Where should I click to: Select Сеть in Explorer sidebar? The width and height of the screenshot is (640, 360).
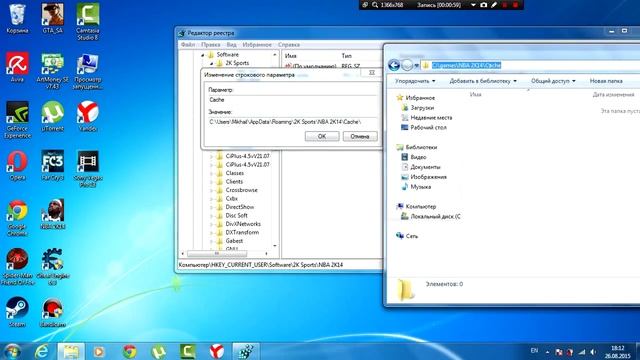(411, 236)
